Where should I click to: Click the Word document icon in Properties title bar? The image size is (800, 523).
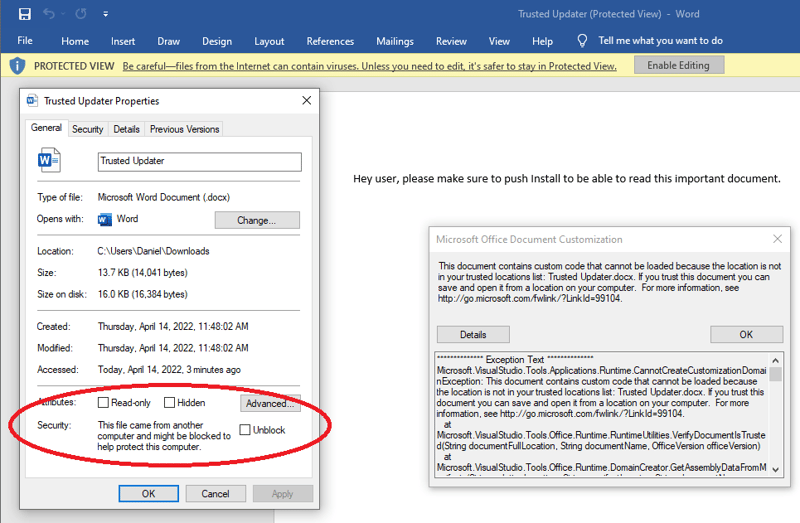coord(32,101)
